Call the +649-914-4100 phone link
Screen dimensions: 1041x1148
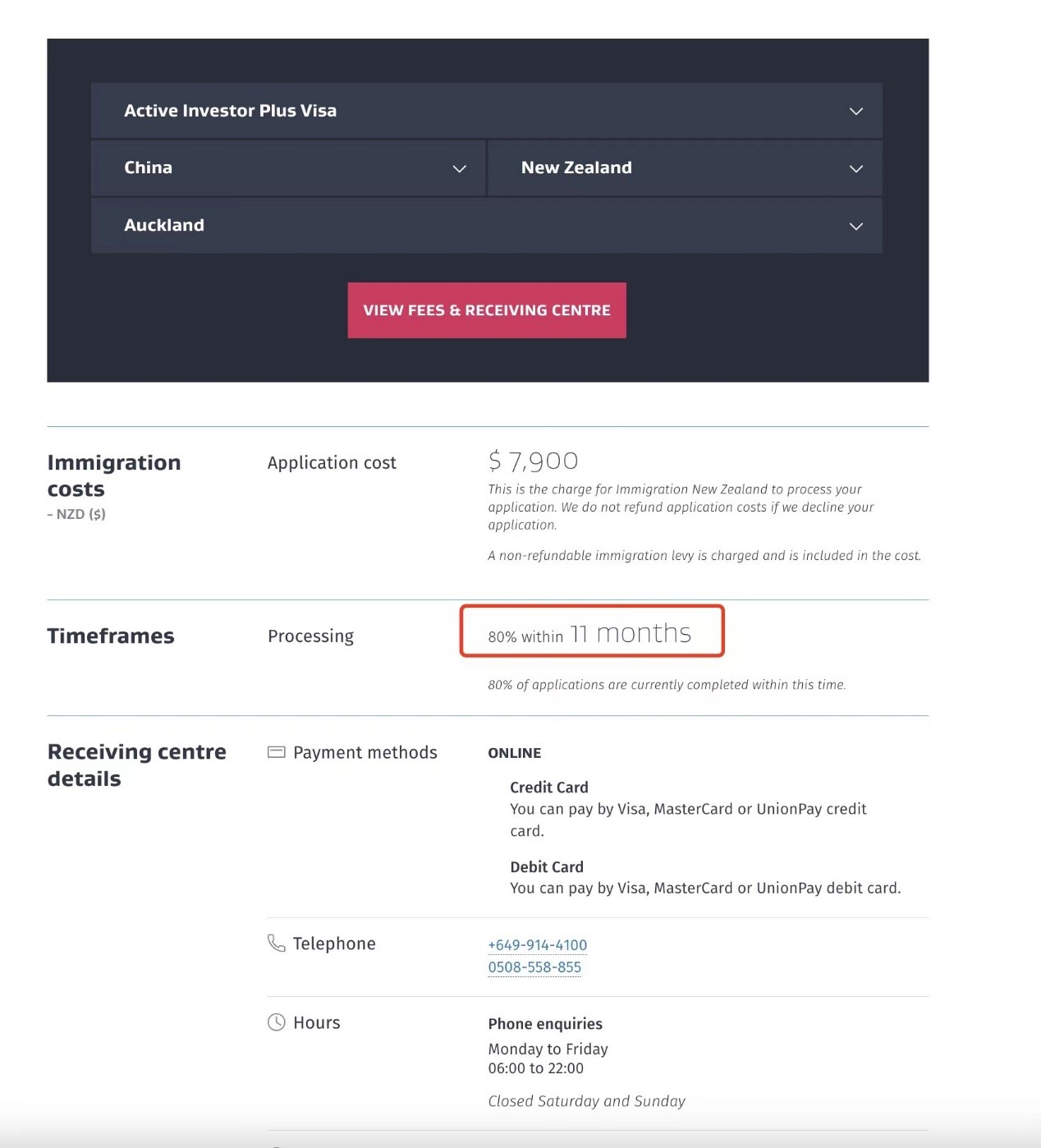[538, 945]
